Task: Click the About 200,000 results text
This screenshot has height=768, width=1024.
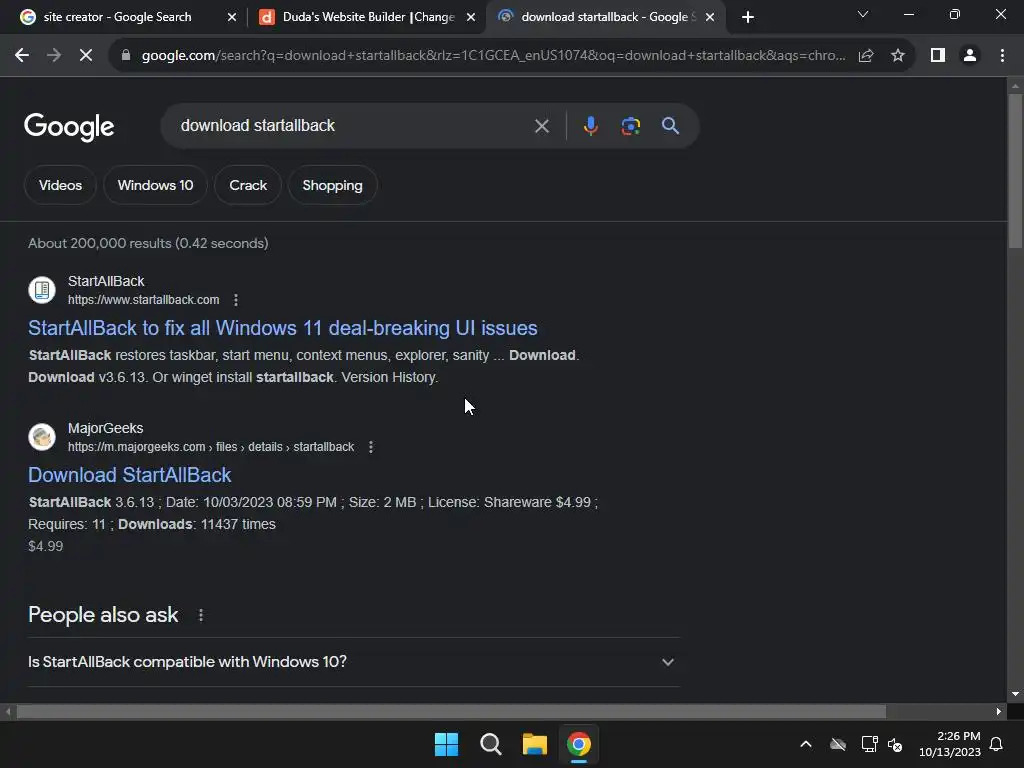Action: 148,244
